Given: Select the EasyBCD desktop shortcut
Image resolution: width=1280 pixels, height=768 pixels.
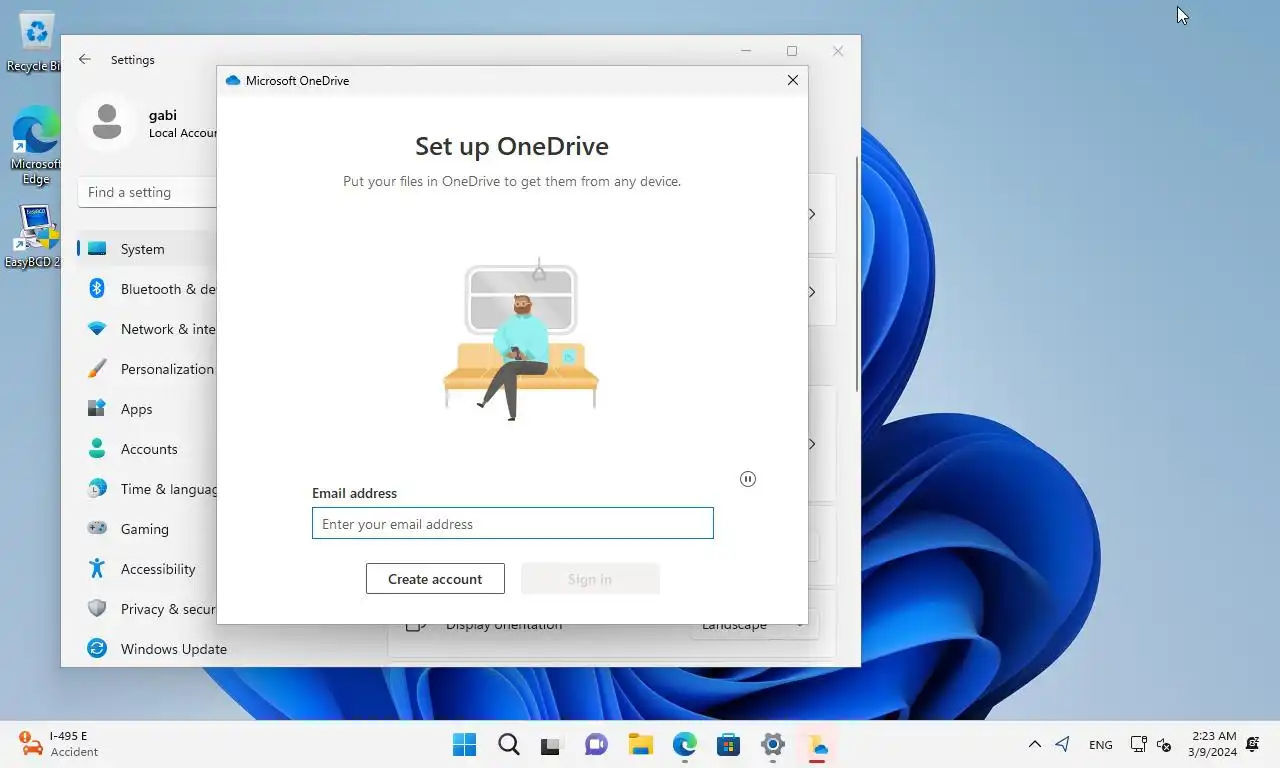Looking at the screenshot, I should (36, 237).
